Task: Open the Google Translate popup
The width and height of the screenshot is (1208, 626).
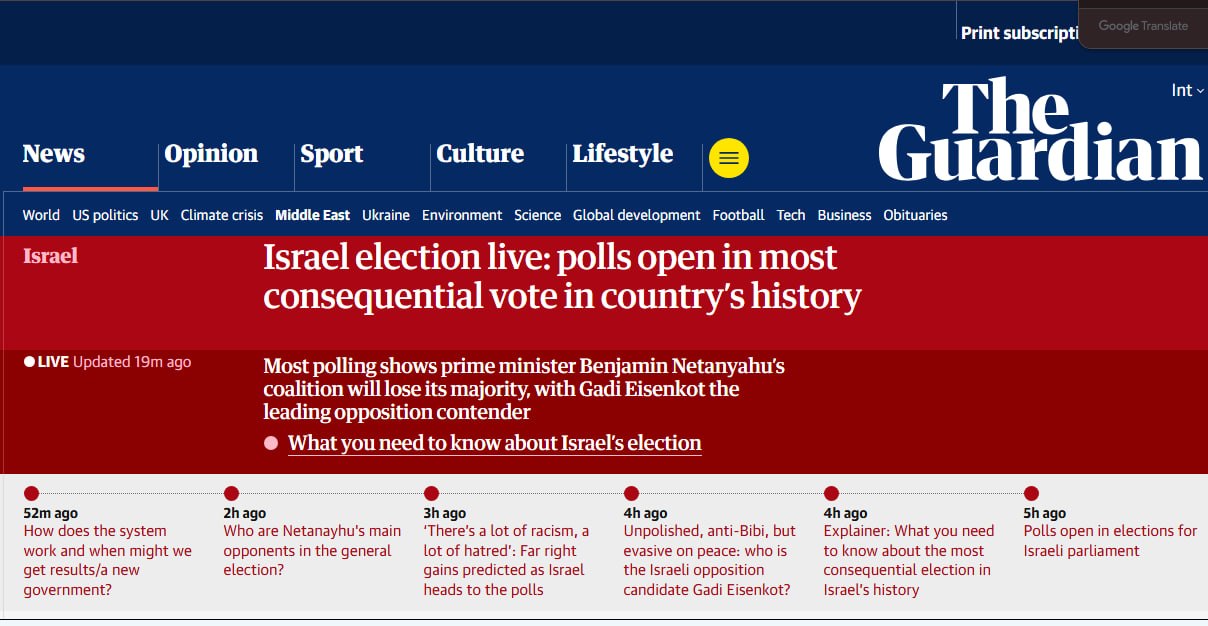Action: tap(1143, 25)
